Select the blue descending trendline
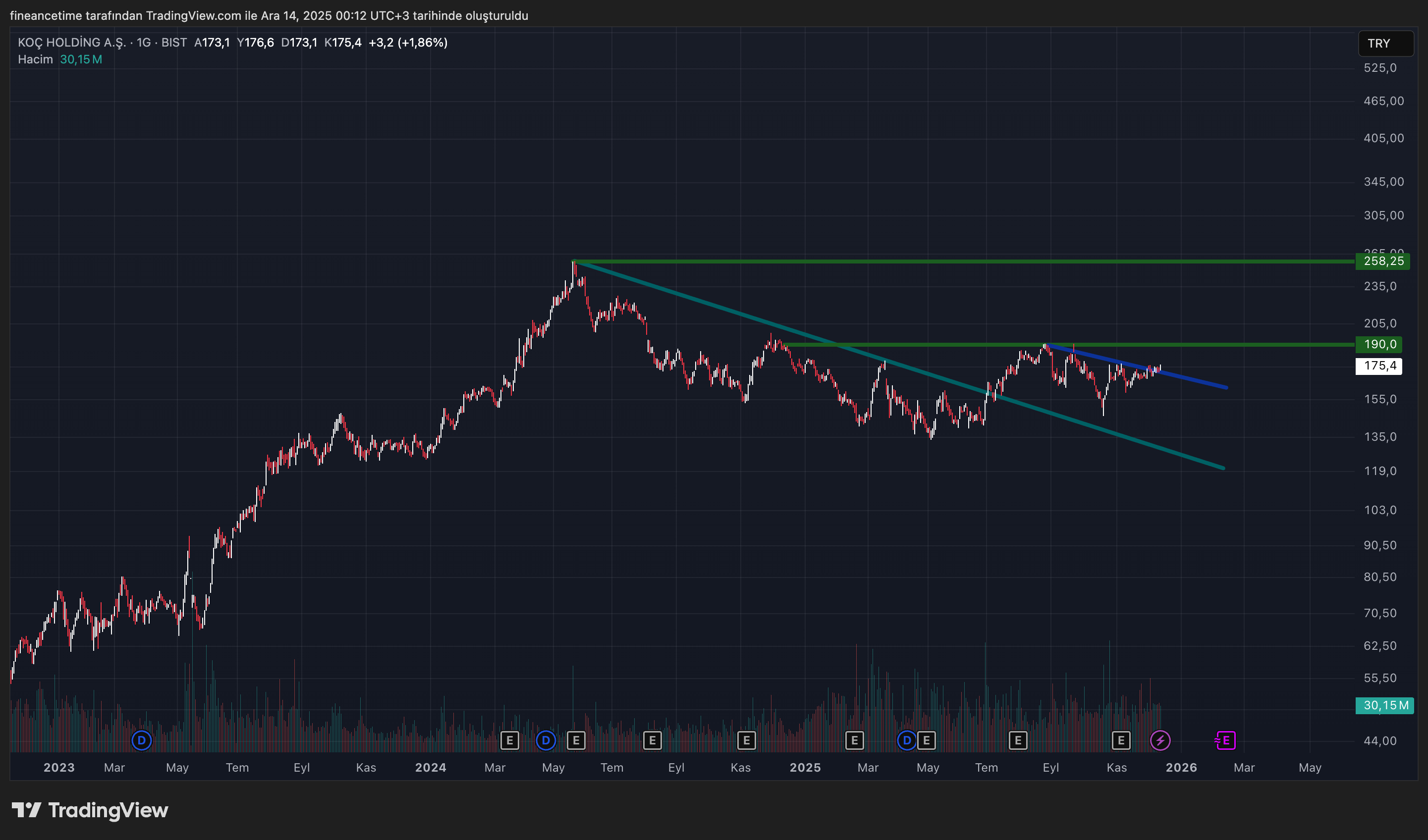Viewport: 1428px width, 840px height. point(1190,379)
